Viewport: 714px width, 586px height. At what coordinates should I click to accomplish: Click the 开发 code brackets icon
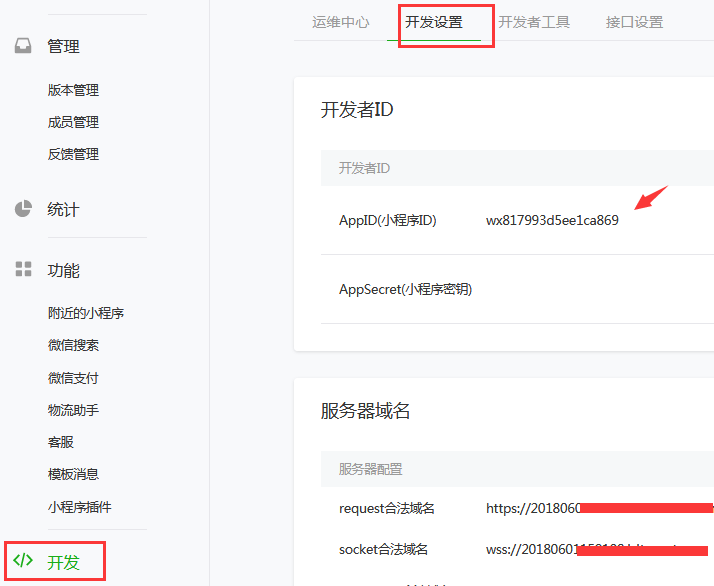(23, 561)
